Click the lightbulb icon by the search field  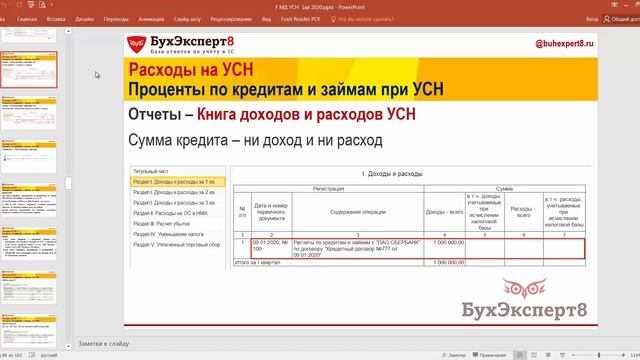click(x=333, y=19)
